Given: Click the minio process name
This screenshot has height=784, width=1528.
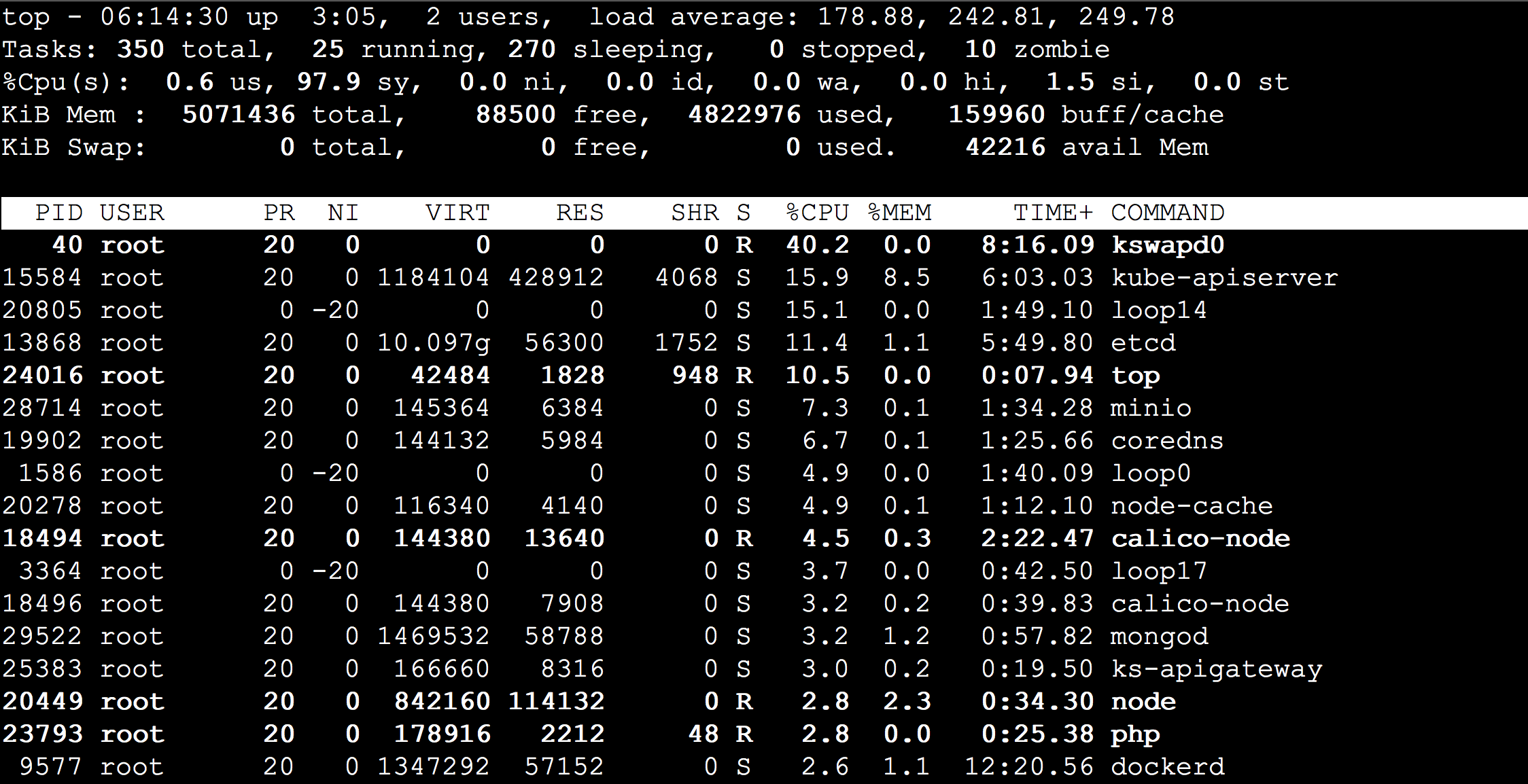Looking at the screenshot, I should tap(1151, 408).
